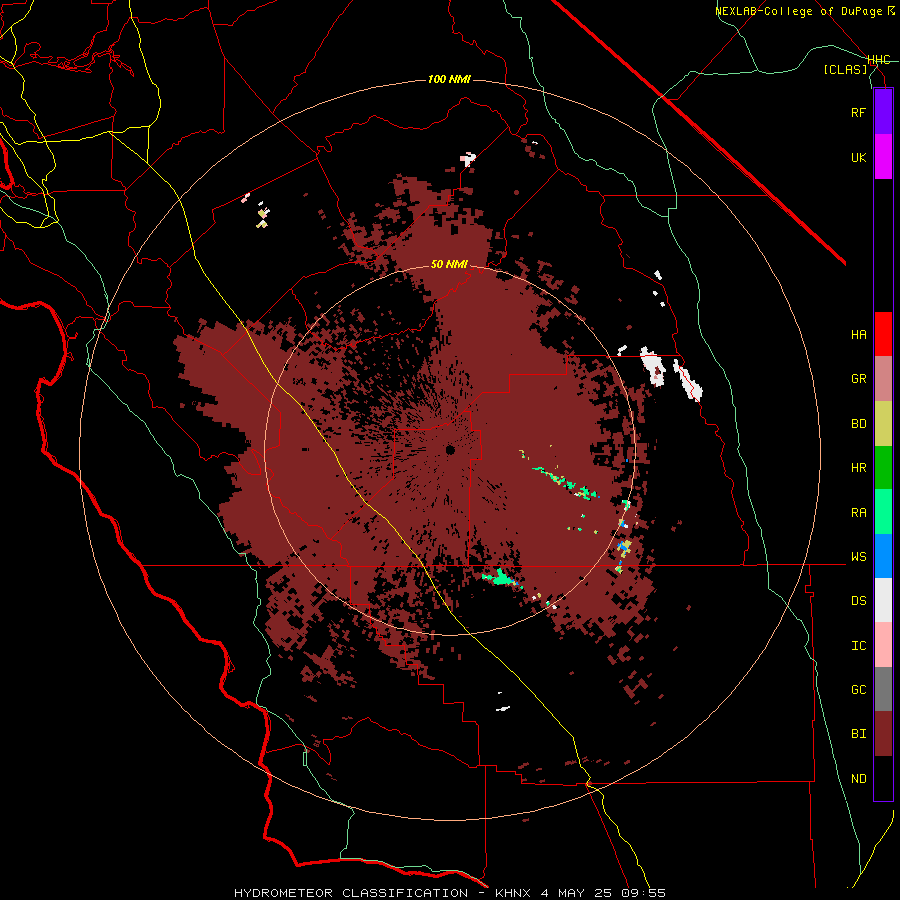
Task: Click the HA red legend swatch
Action: pos(883,334)
